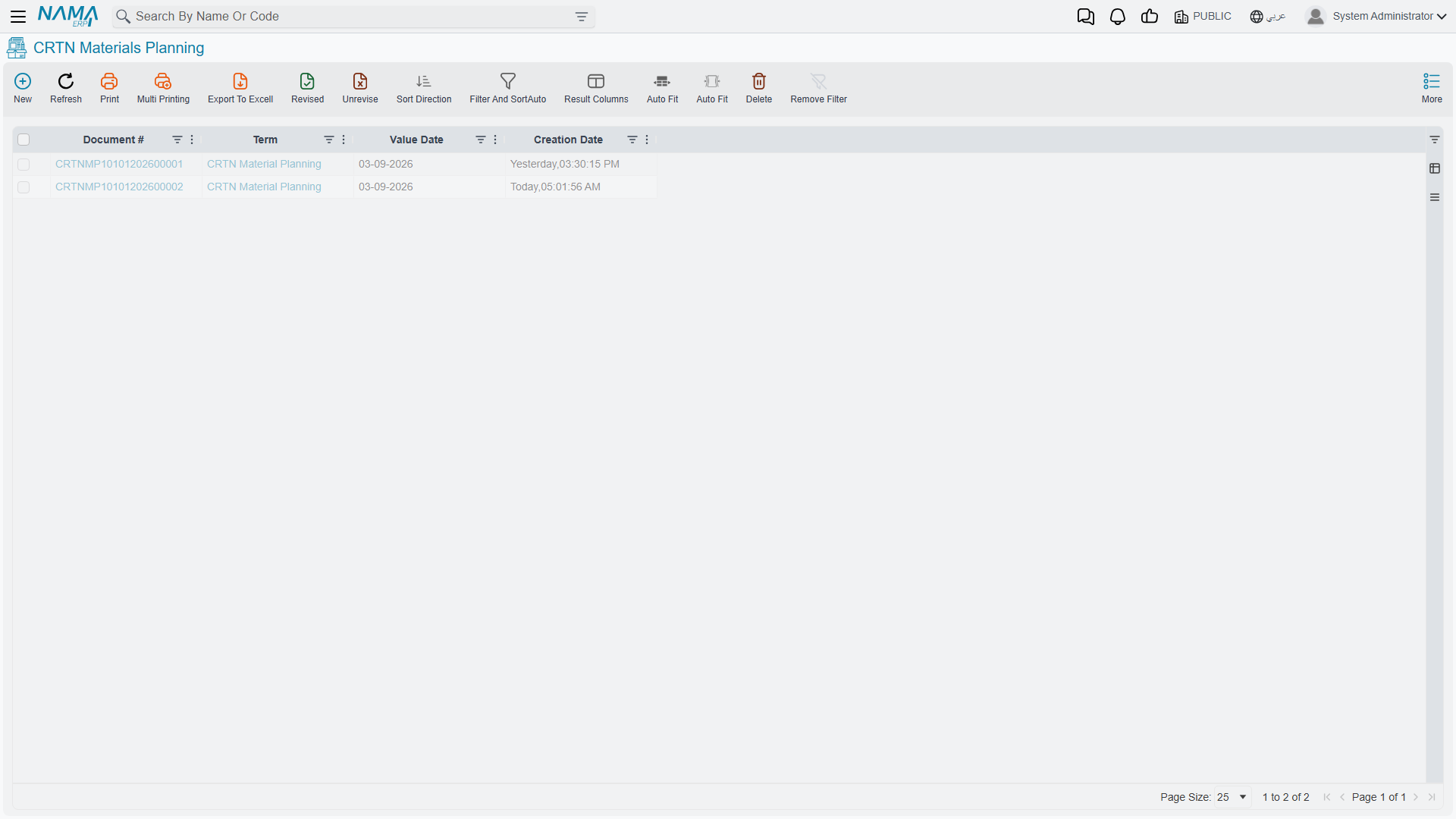The image size is (1456, 819).
Task: Mark selected document as Revised
Action: pyautogui.click(x=307, y=88)
